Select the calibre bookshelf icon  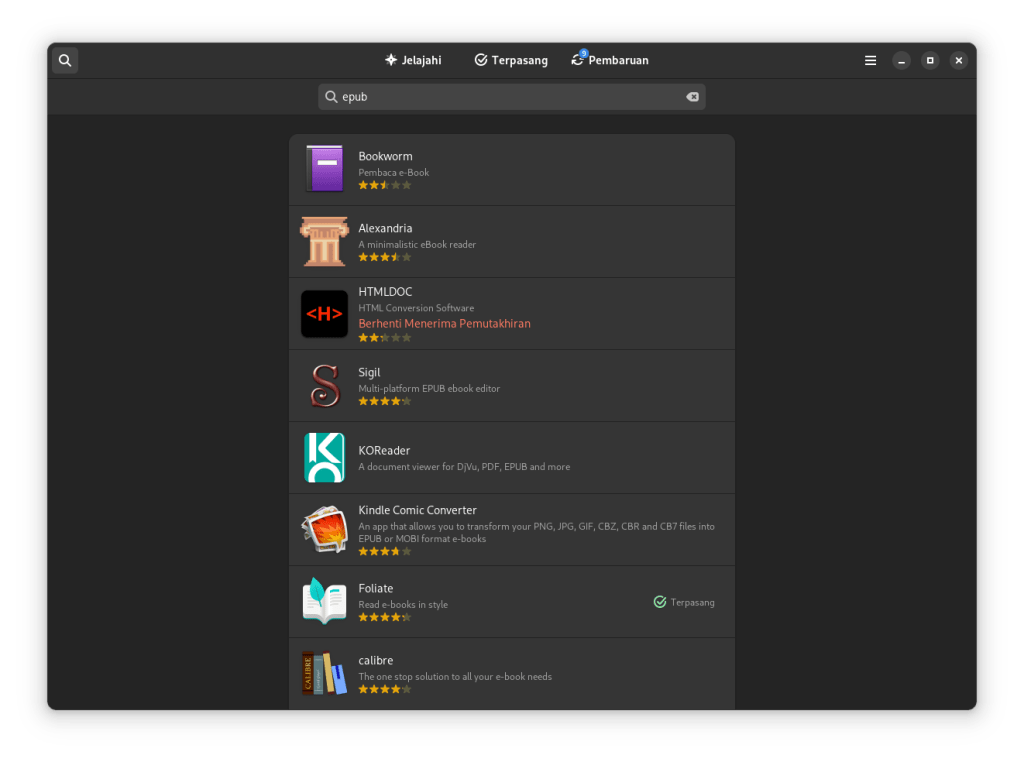tap(324, 673)
